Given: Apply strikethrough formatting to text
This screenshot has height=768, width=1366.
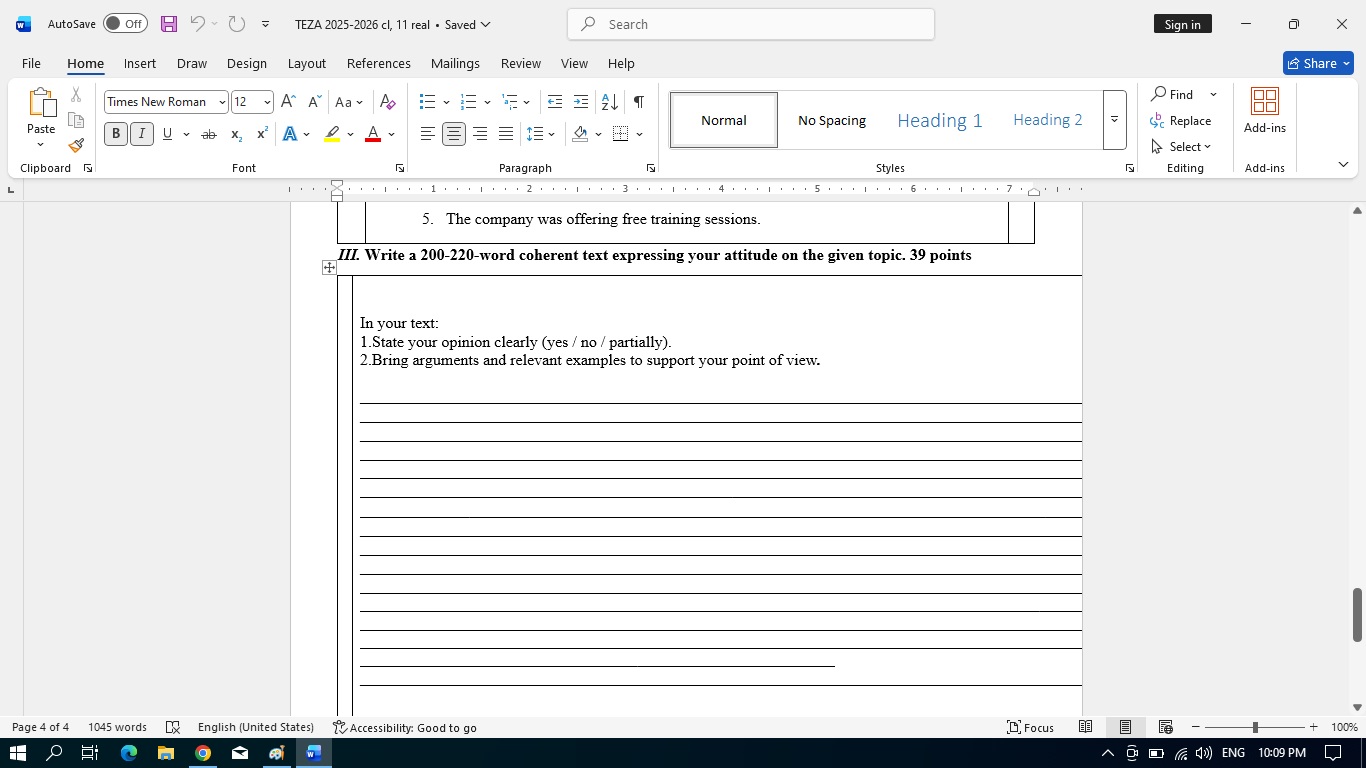Looking at the screenshot, I should pos(209,134).
